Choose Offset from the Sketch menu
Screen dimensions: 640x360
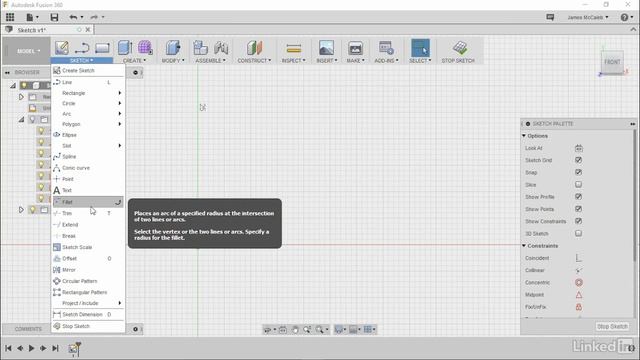pyautogui.click(x=88, y=259)
